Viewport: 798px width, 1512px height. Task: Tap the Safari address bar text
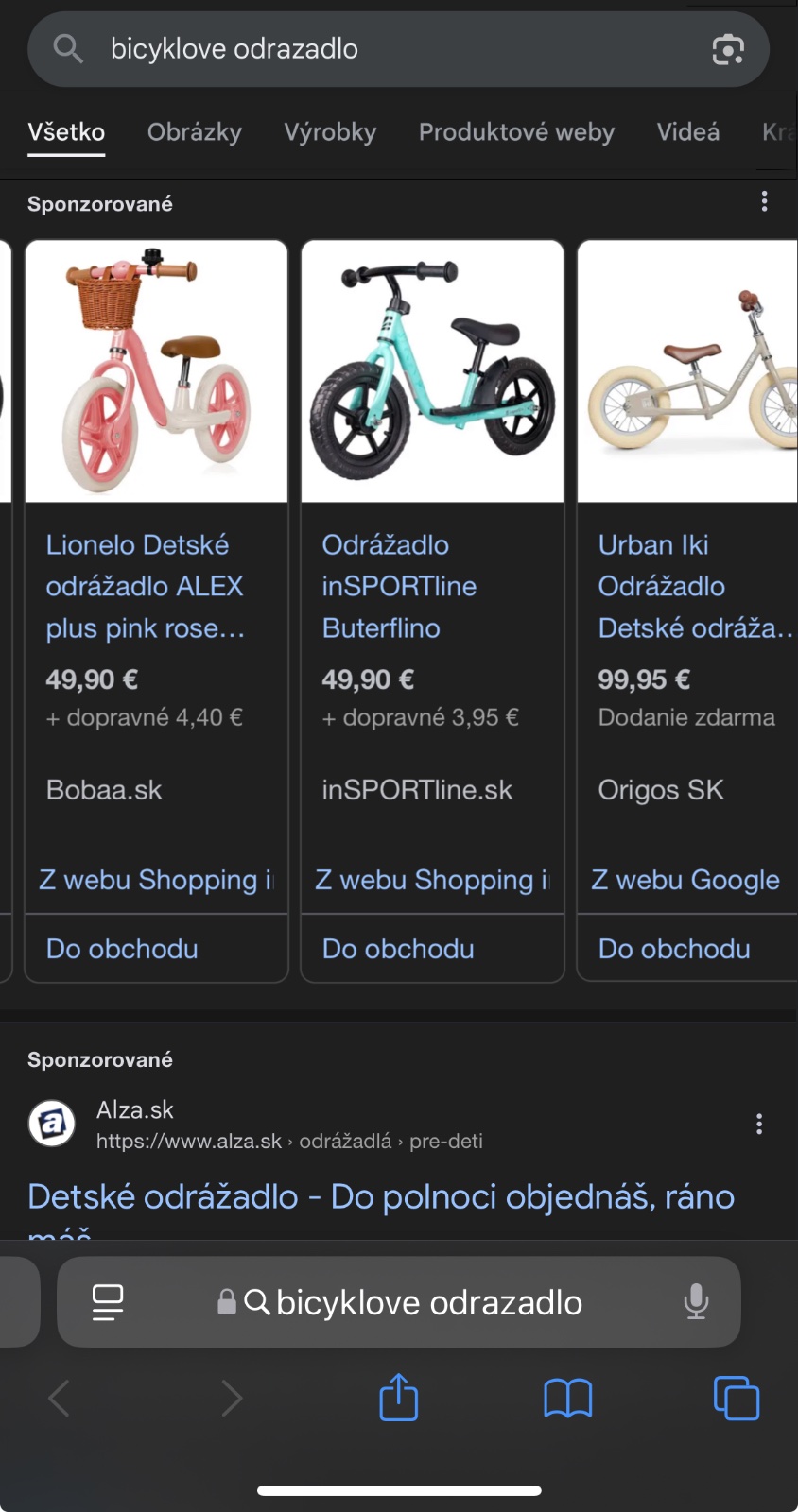[x=428, y=1302]
